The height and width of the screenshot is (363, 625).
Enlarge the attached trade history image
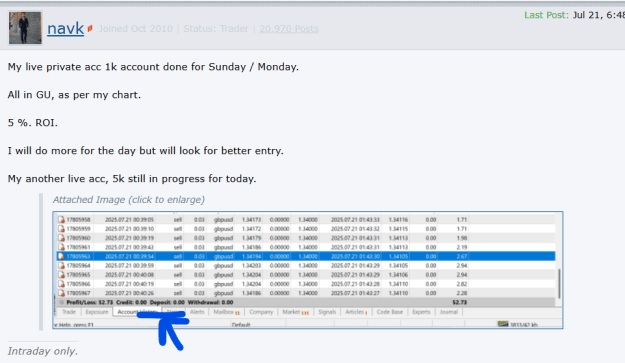[x=308, y=270]
